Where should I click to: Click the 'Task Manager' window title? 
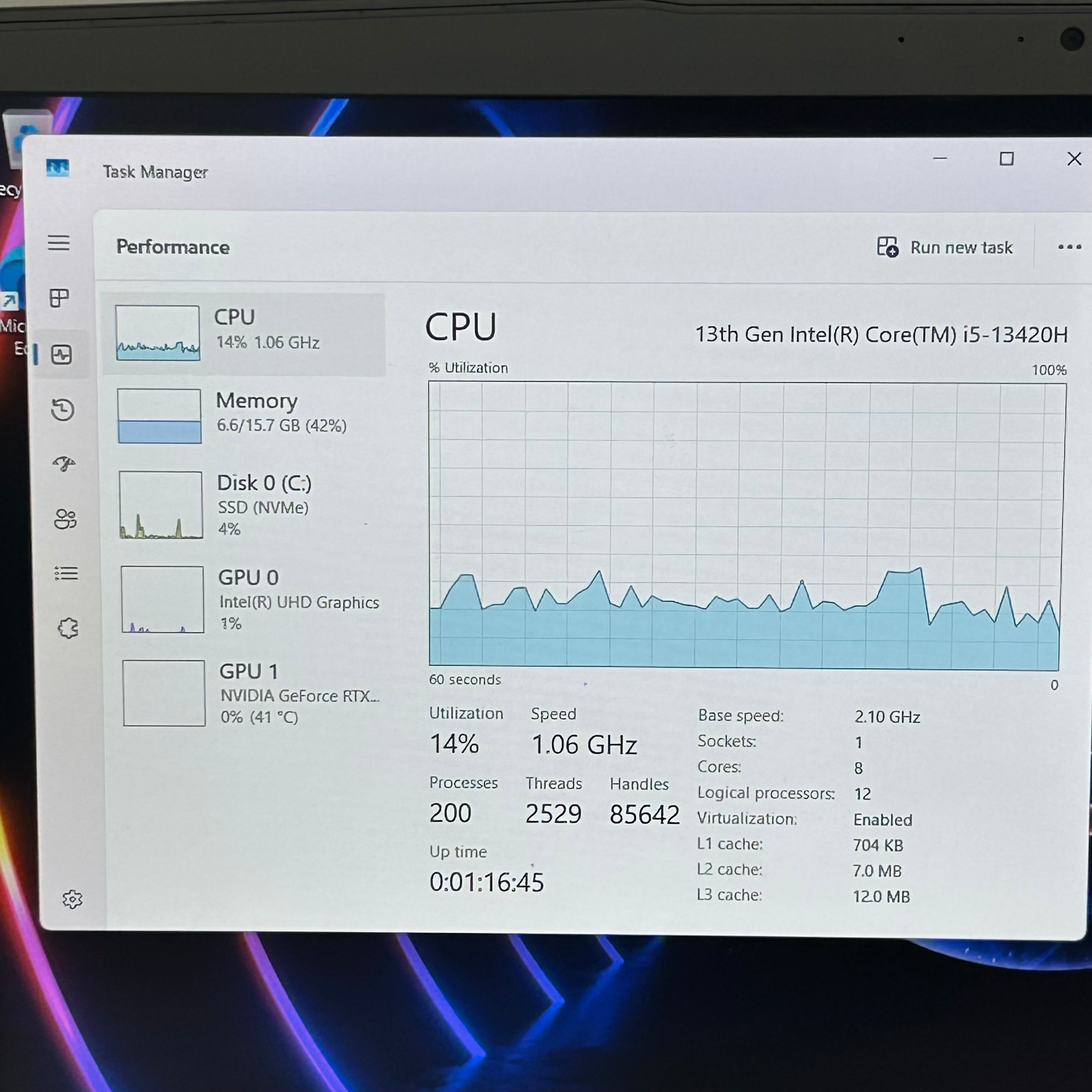pos(155,172)
